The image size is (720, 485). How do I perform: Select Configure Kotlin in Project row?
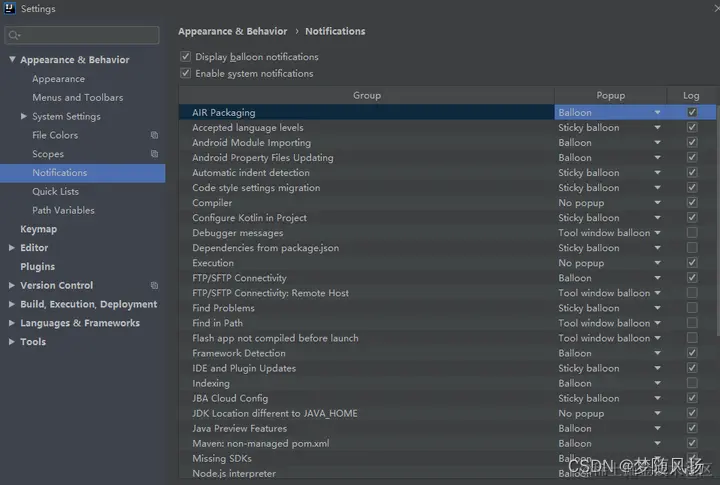pyautogui.click(x=366, y=218)
